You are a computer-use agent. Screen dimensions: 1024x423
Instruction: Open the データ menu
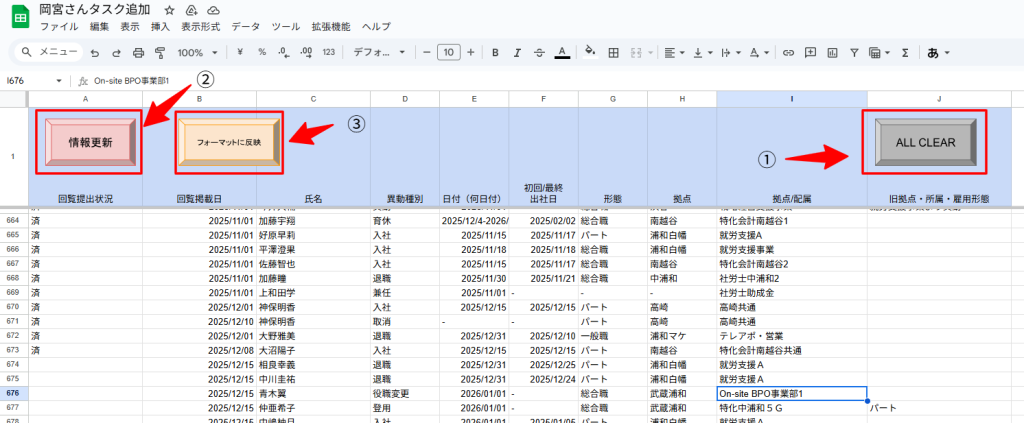pos(245,26)
